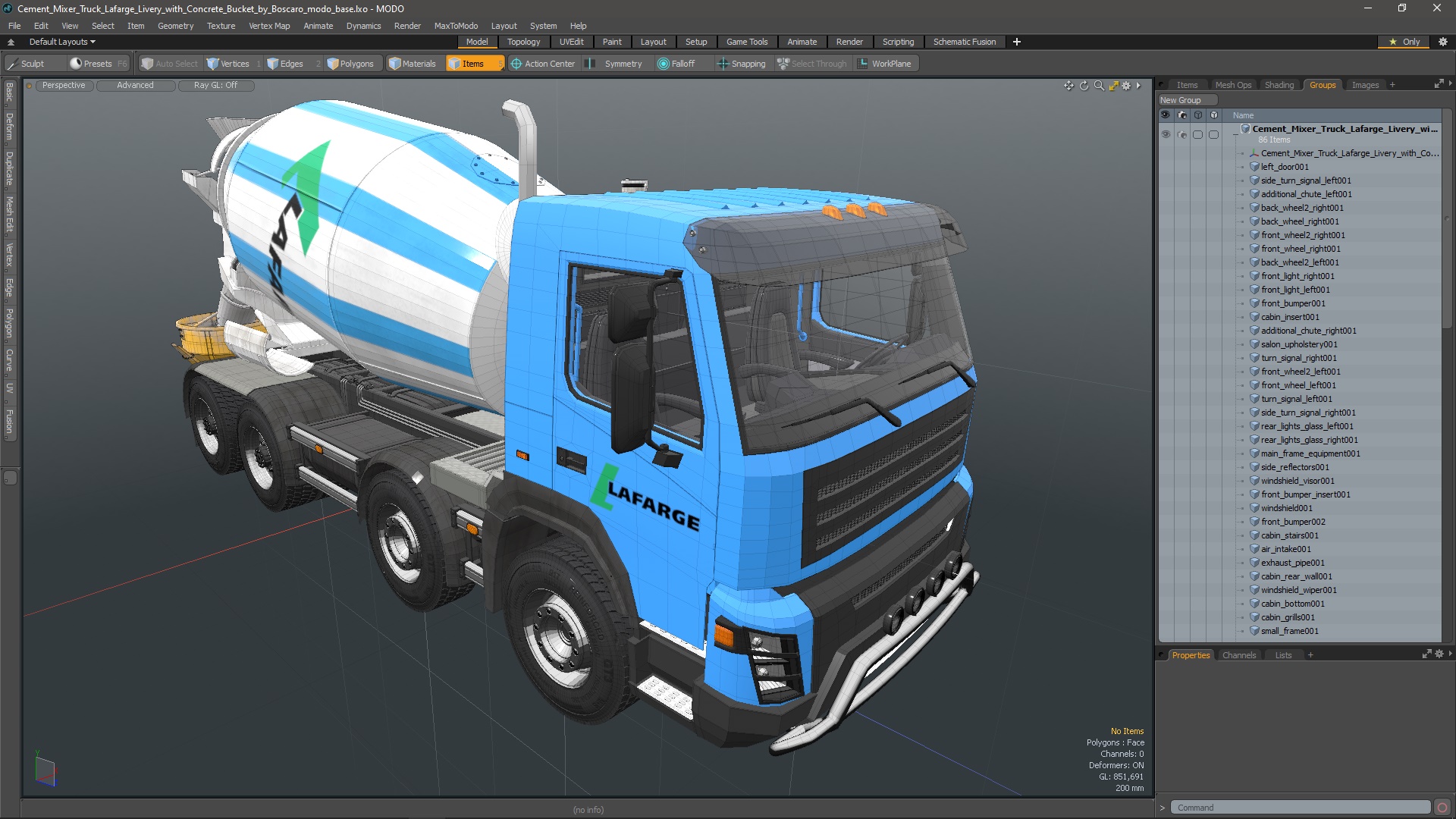Screen dimensions: 1456x819
Task: Expand the side_turn_signal_left001 item
Action: pos(1243,180)
